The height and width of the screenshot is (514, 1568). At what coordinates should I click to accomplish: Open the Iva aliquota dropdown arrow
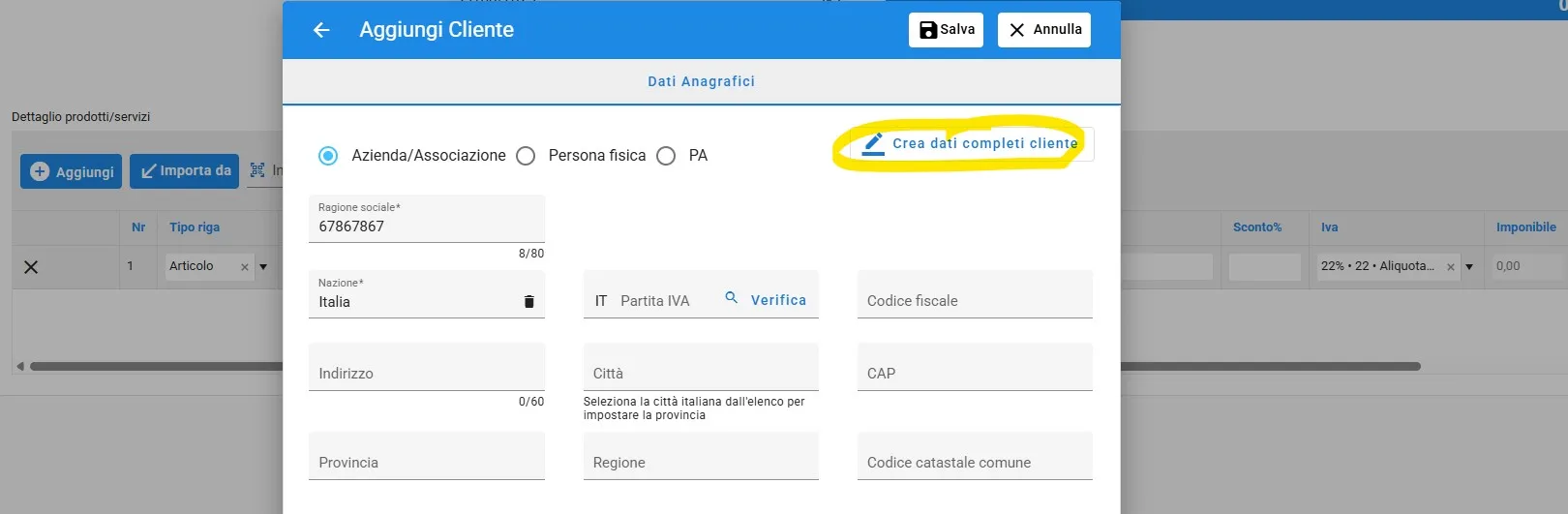(x=1469, y=267)
